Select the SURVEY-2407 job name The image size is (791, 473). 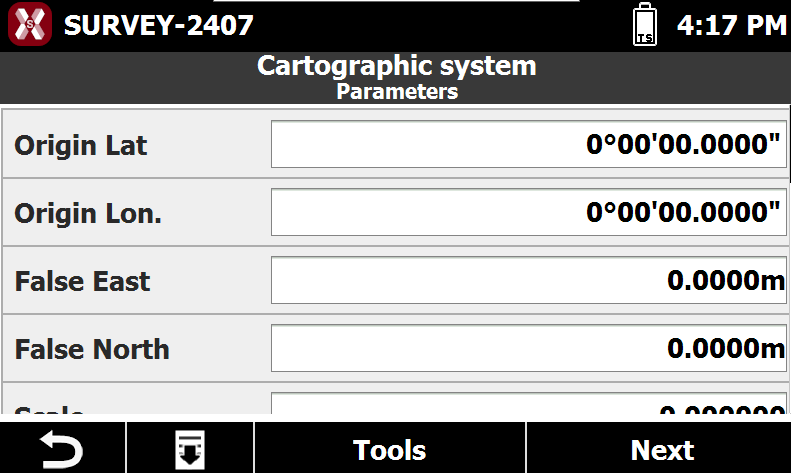[x=158, y=25]
